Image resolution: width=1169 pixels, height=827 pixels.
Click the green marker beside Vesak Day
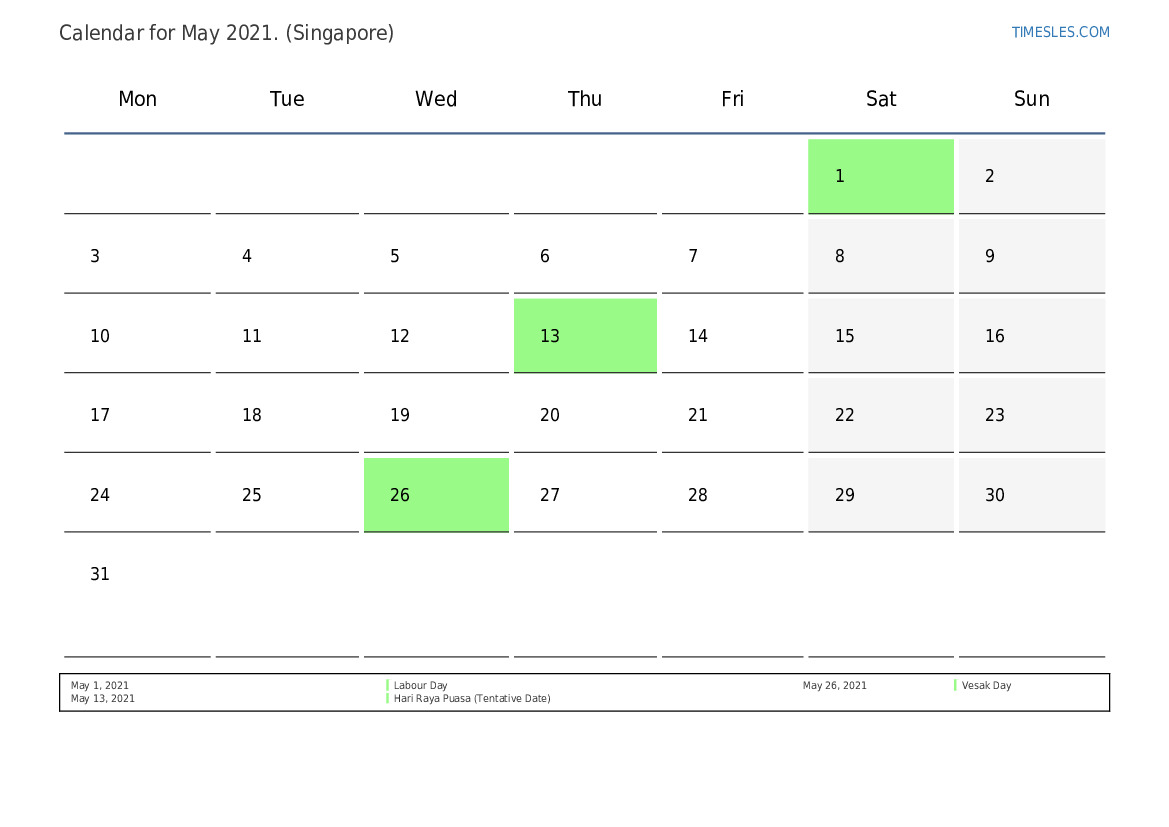955,686
